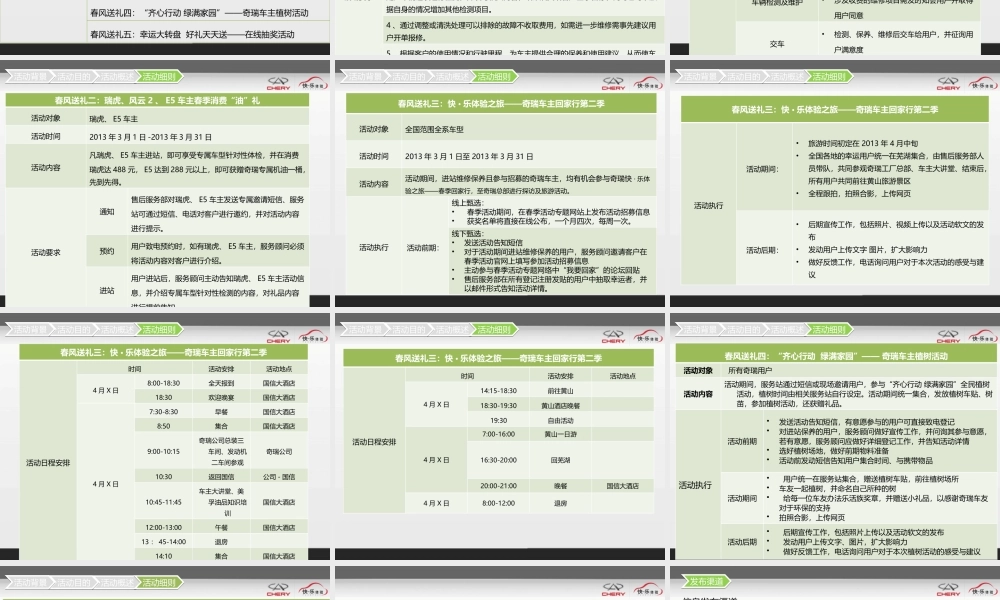Click the 活动期间 cell on the 旅游时间 slide
This screenshot has height=600, width=1000.
(763, 169)
